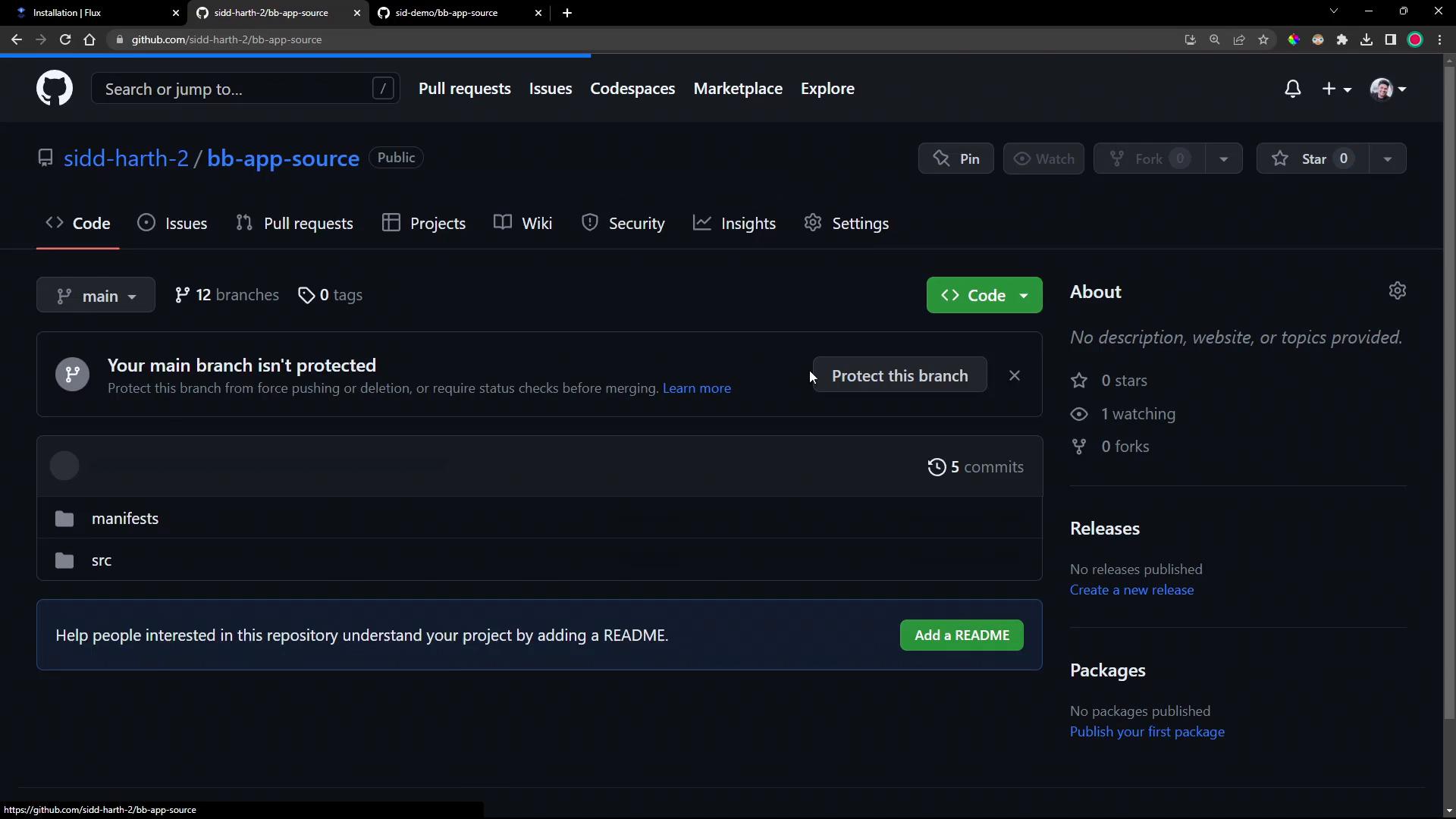Screen dimensions: 1456x819
Task: Open the manifests folder
Action: 125,519
